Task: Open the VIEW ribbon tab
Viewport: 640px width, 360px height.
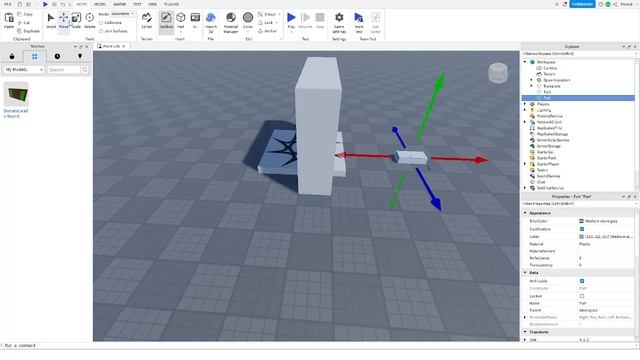Action: pos(153,4)
